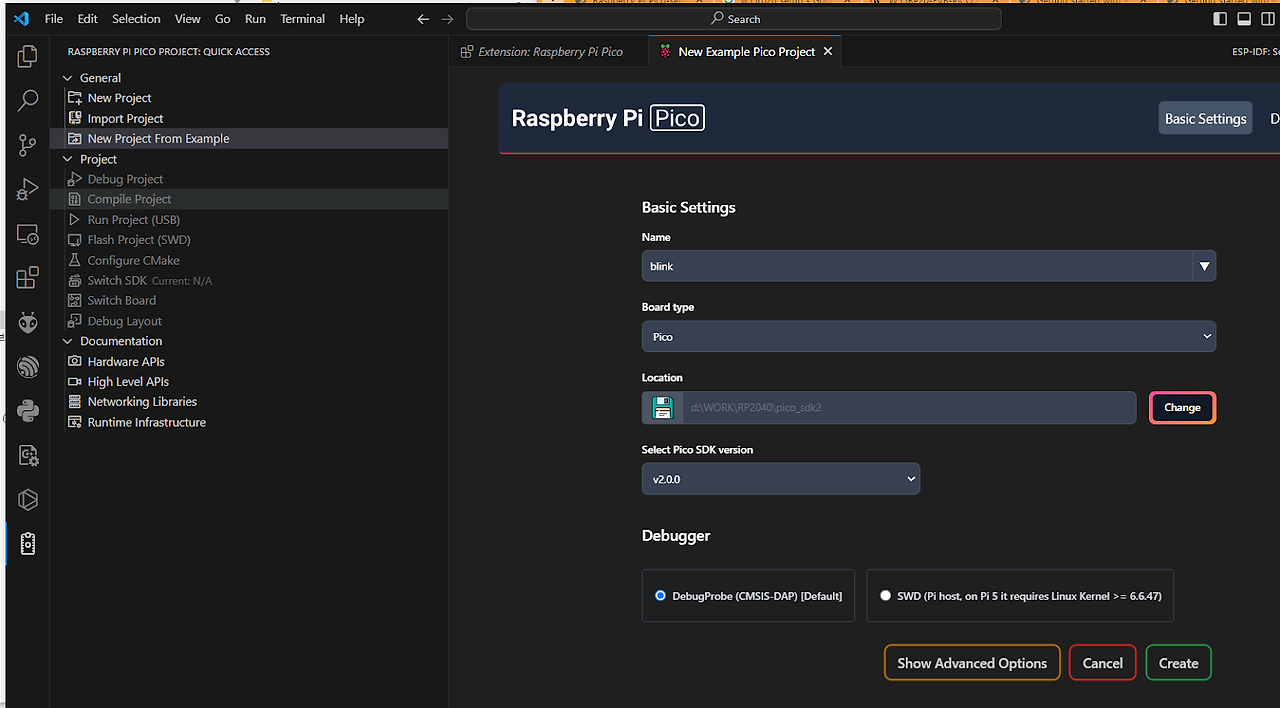Collapse the Documentation section
Screen dimensions: 1280x708
click(68, 341)
